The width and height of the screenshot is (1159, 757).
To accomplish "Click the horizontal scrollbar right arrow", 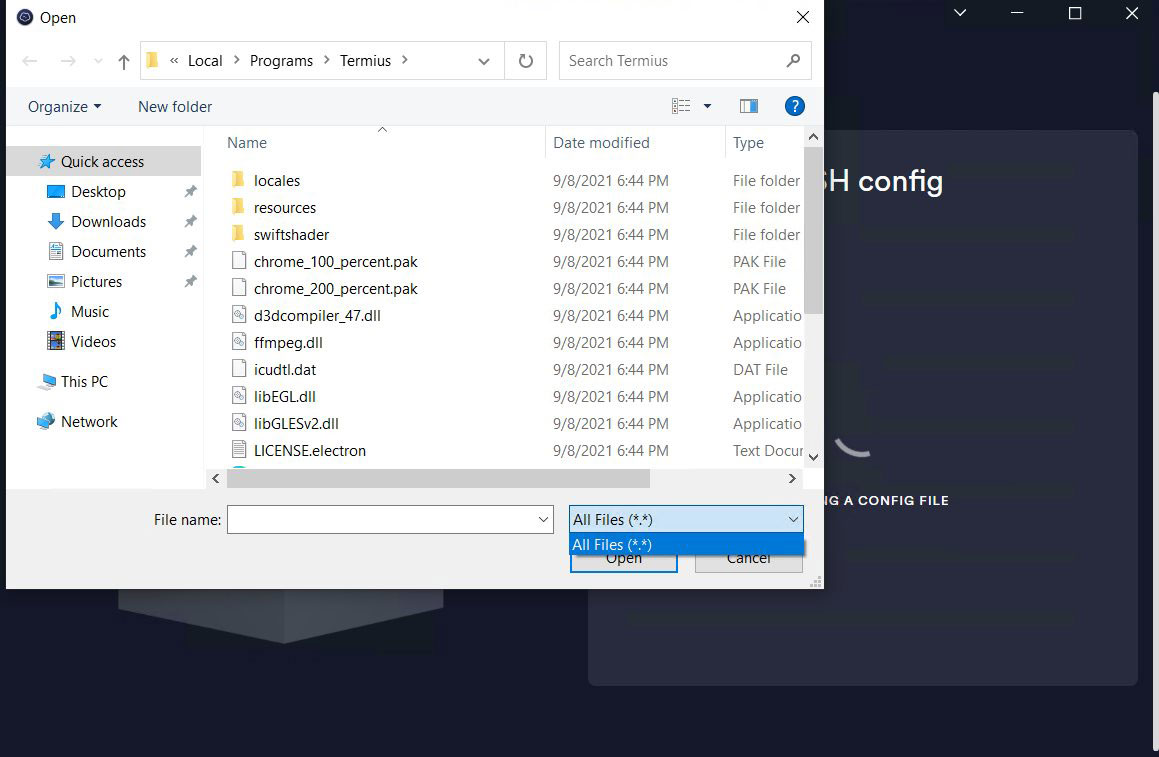I will [792, 478].
